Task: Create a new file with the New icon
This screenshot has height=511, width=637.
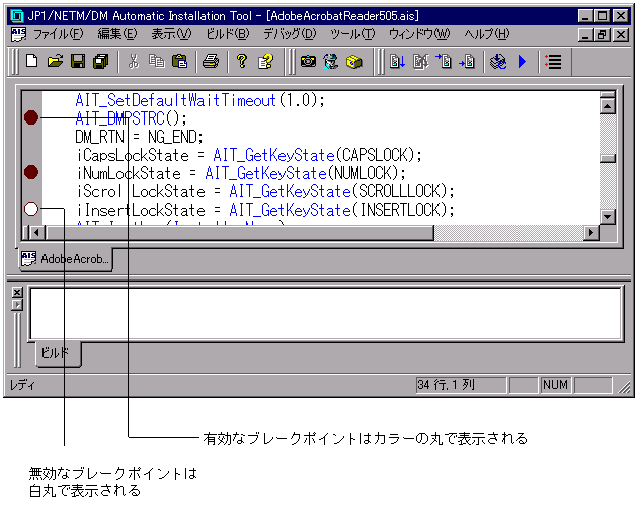Action: pos(32,61)
